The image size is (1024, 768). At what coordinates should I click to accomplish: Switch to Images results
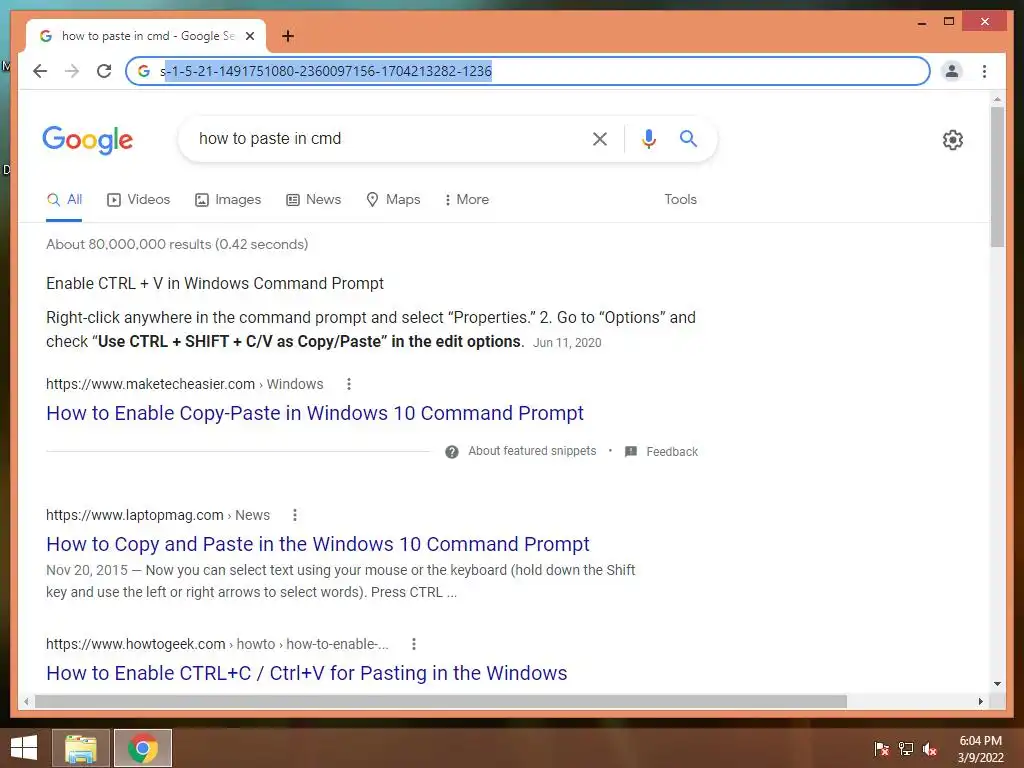[x=228, y=200]
